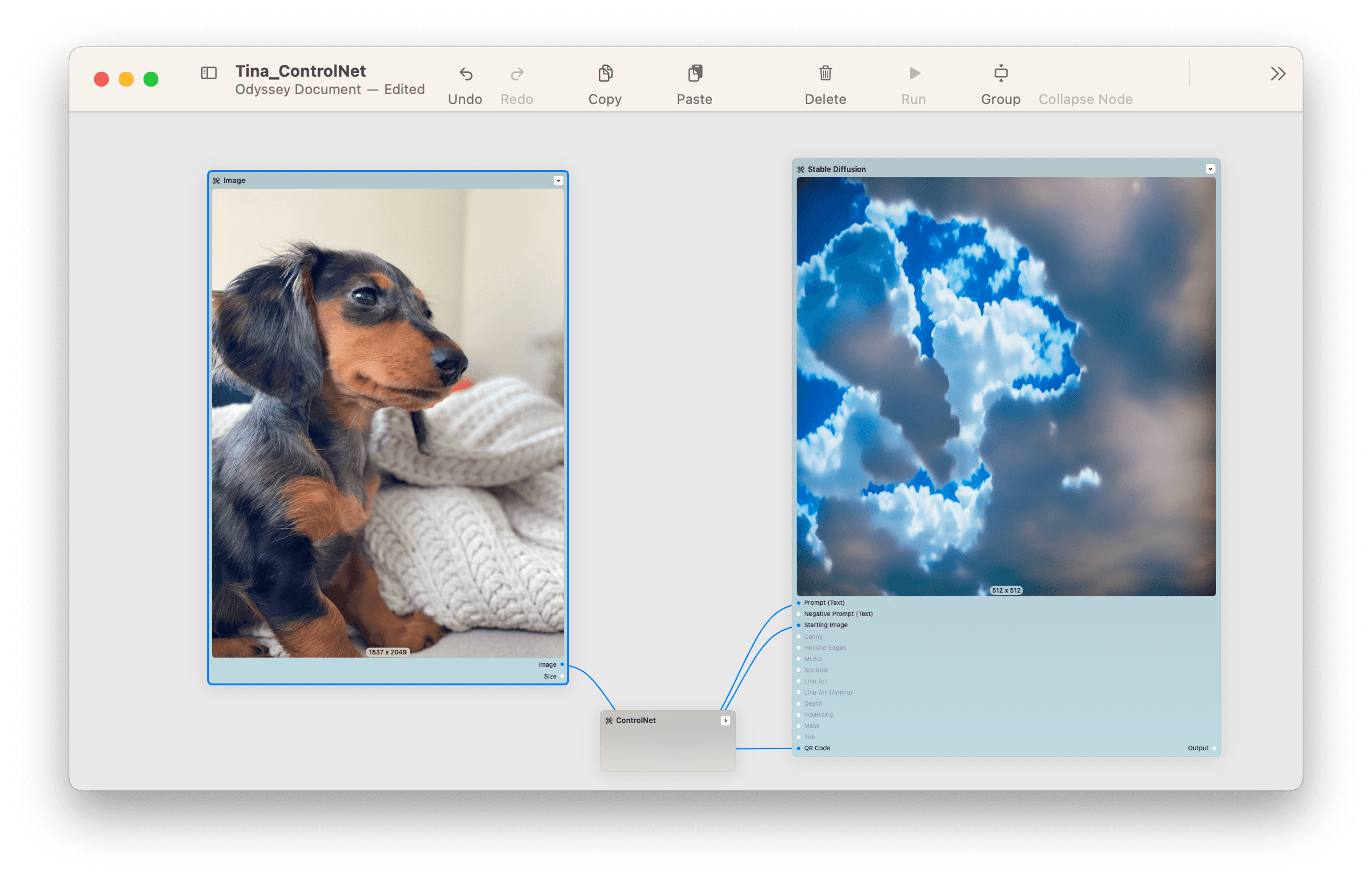Click the Paste icon in toolbar
Image resolution: width=1372 pixels, height=882 pixels.
pos(694,76)
